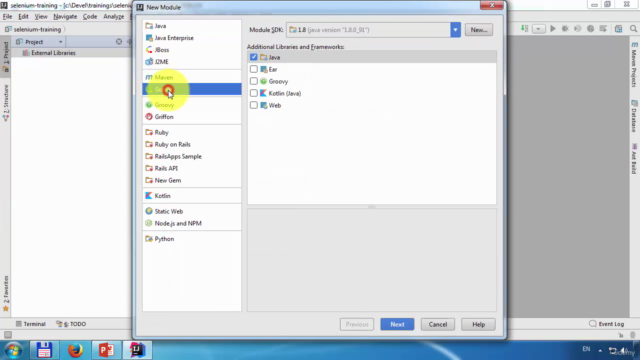Open the TODO tool window
This screenshot has width=640, height=360.
pyautogui.click(x=71, y=324)
